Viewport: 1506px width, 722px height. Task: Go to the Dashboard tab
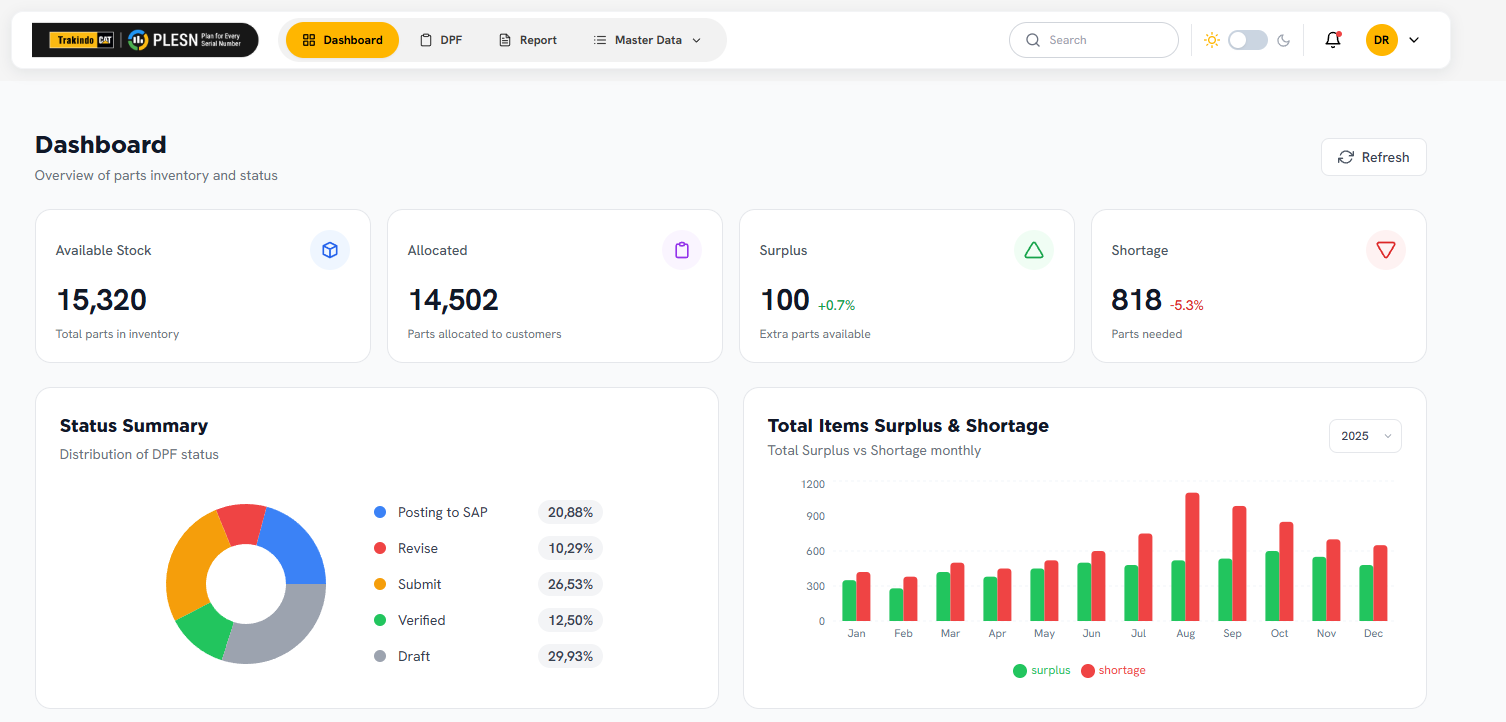point(342,40)
